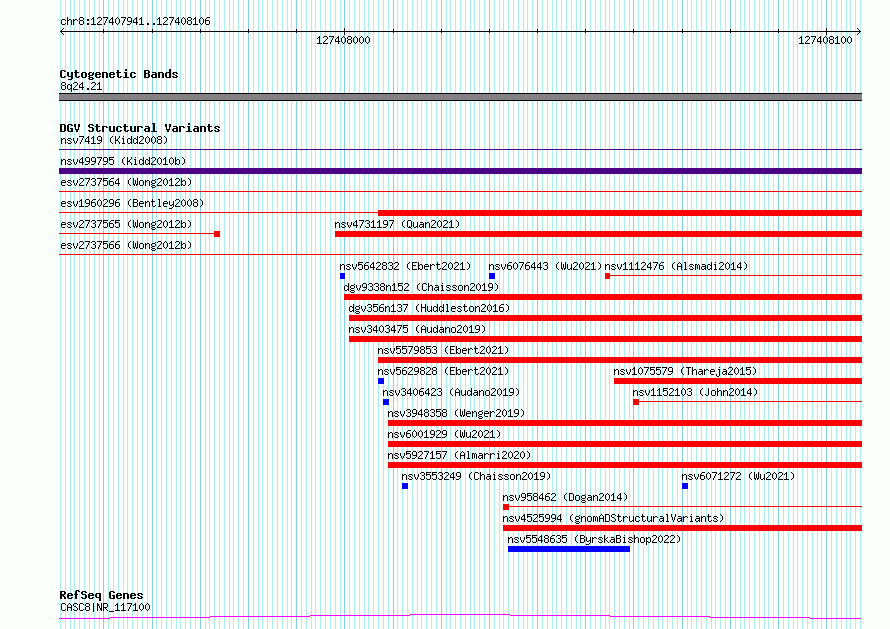Click the 127408000 ruler position label
The image size is (890, 629).
[343, 40]
